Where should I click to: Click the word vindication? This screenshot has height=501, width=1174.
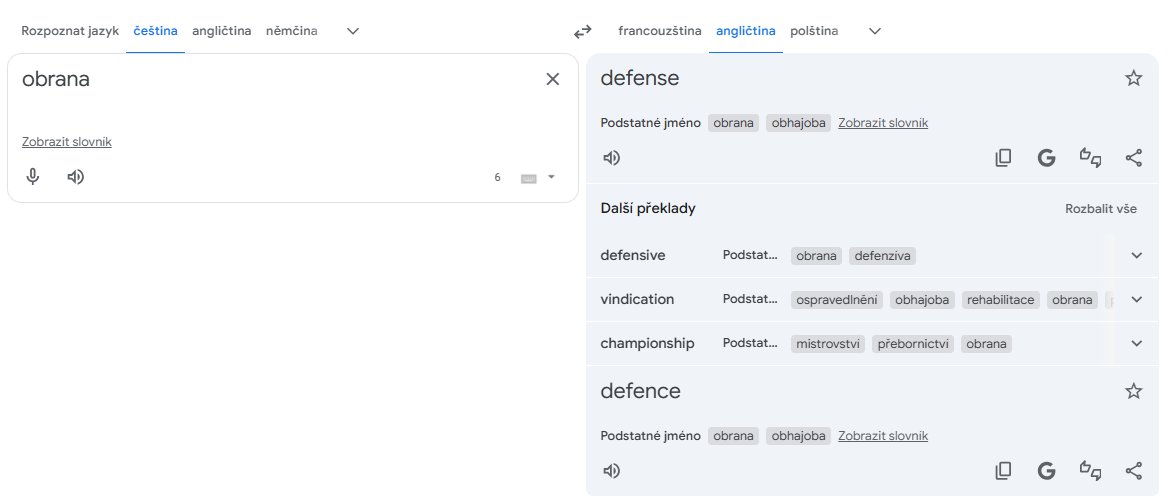click(x=637, y=300)
